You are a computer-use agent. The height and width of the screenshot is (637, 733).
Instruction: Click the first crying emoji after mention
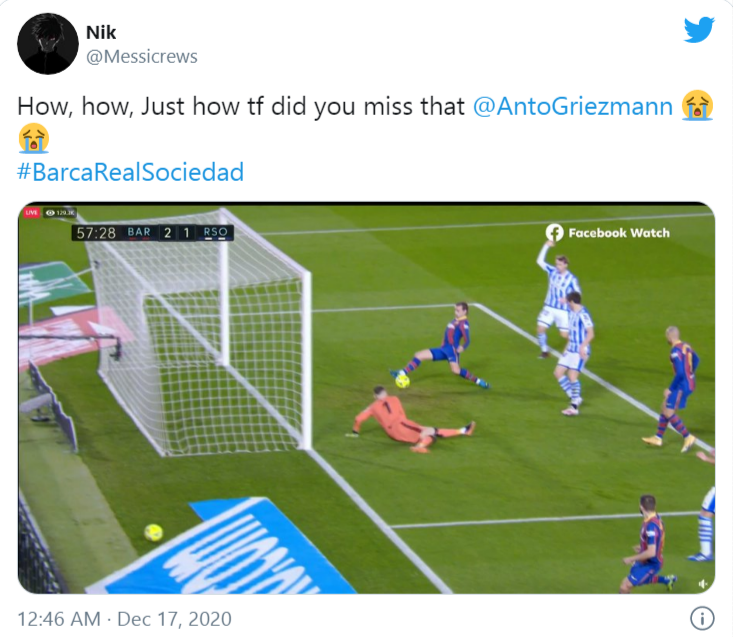(697, 105)
